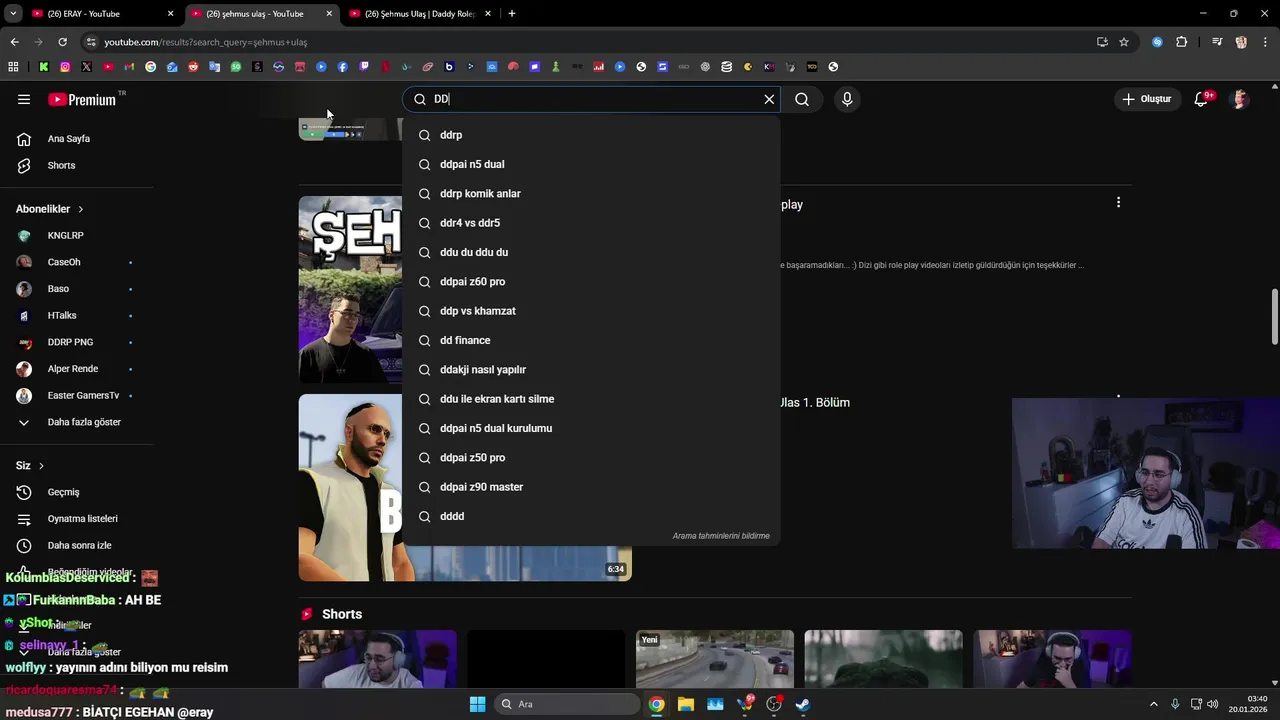This screenshot has height=720, width=1280.
Task: Open the YouTube hamburger guide menu
Action: [x=24, y=99]
